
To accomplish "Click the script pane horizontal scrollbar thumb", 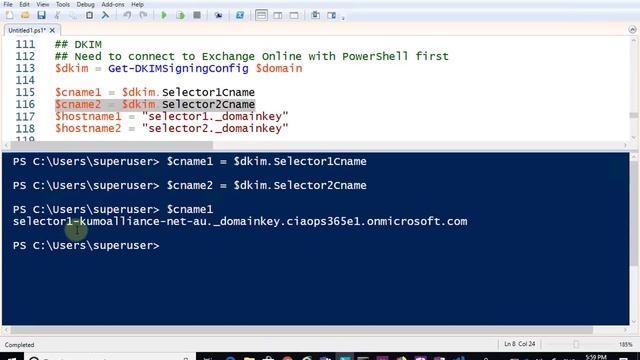I will (111, 145).
